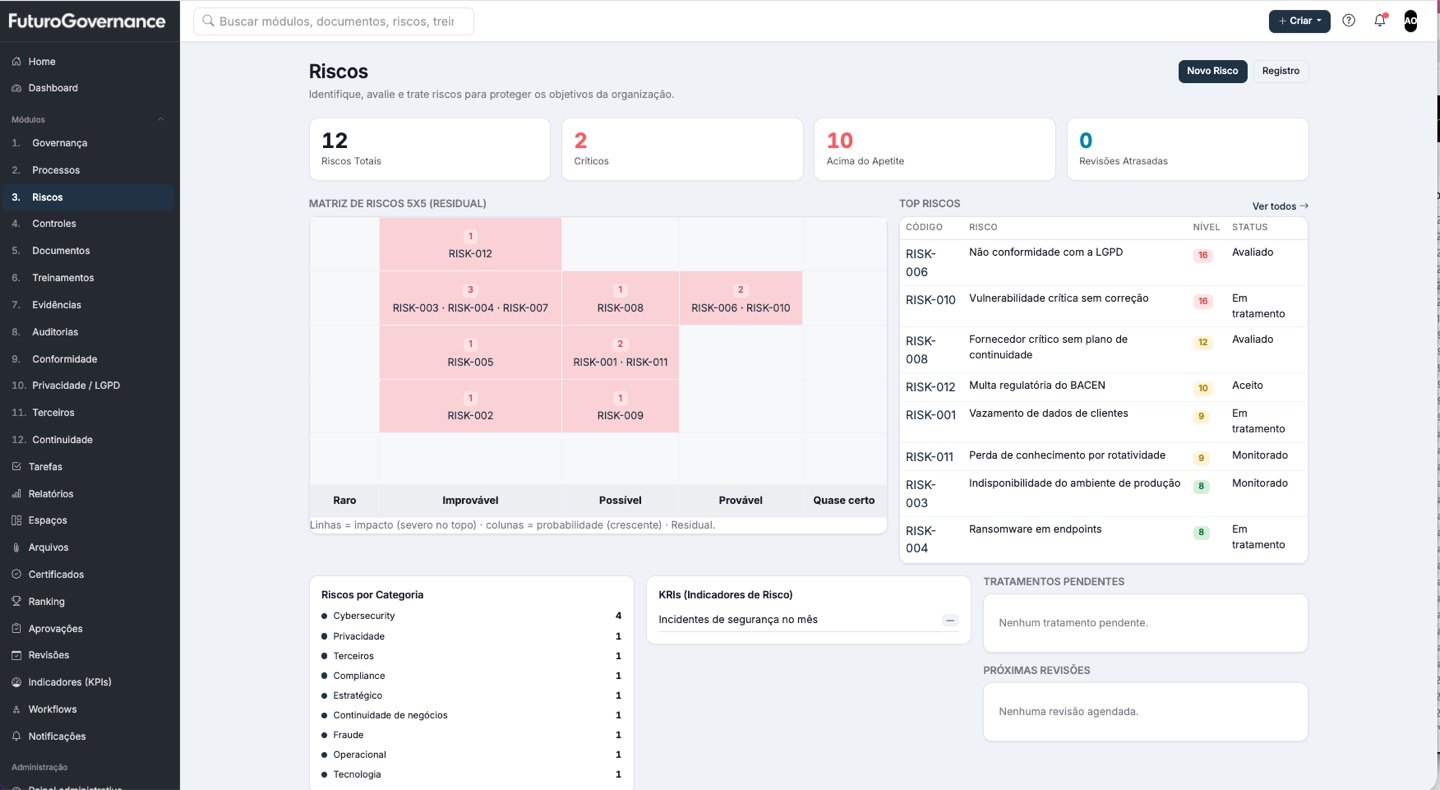The image size is (1440, 790).
Task: Go to Governança module
Action: (88, 143)
